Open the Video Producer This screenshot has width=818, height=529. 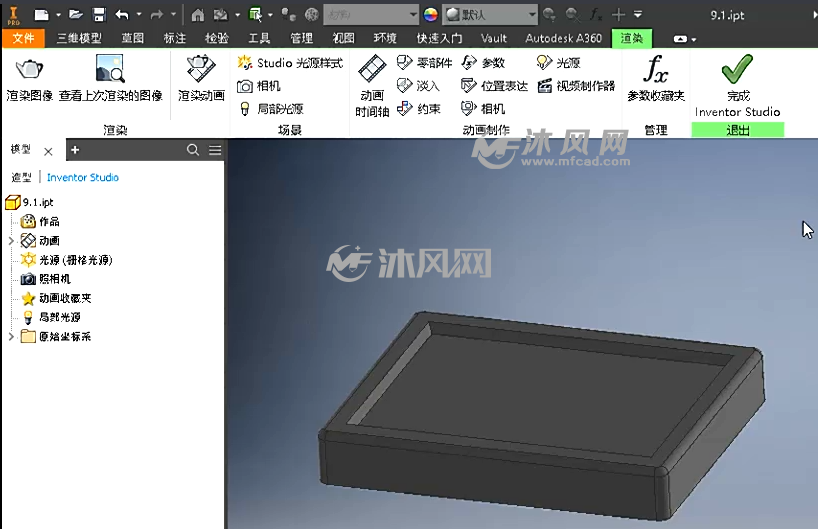pyautogui.click(x=576, y=86)
